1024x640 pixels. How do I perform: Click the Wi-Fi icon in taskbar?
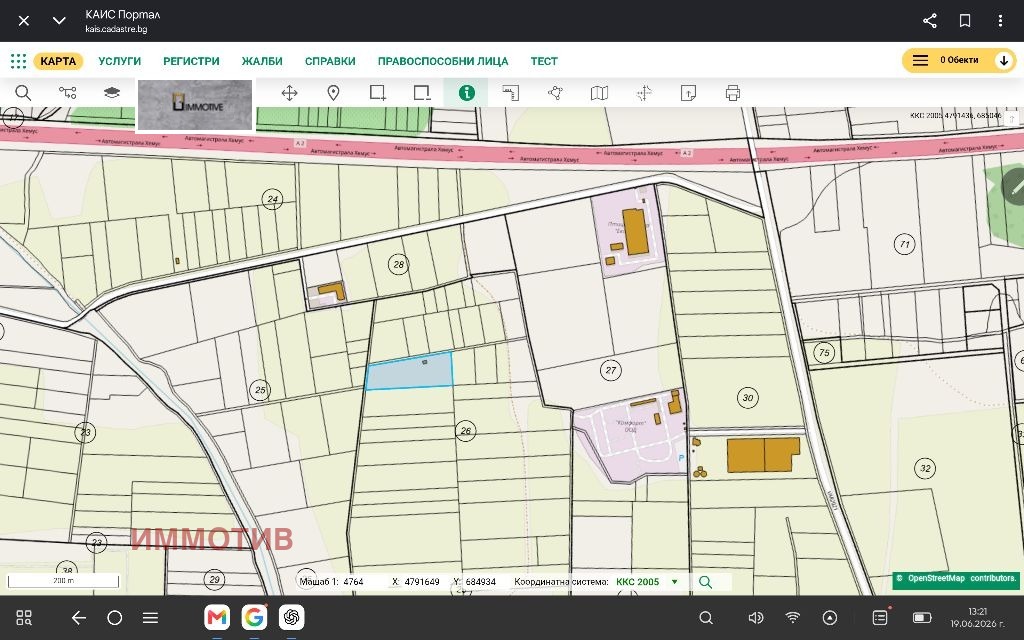tap(793, 618)
